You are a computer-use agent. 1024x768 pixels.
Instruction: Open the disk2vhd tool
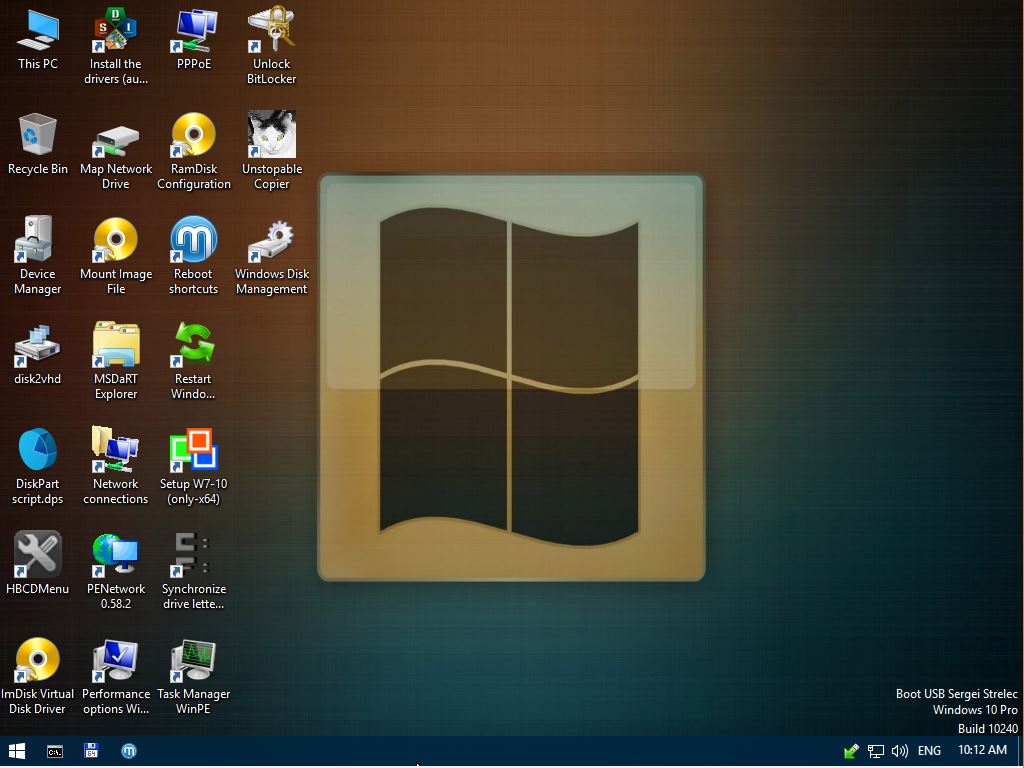coord(37,345)
